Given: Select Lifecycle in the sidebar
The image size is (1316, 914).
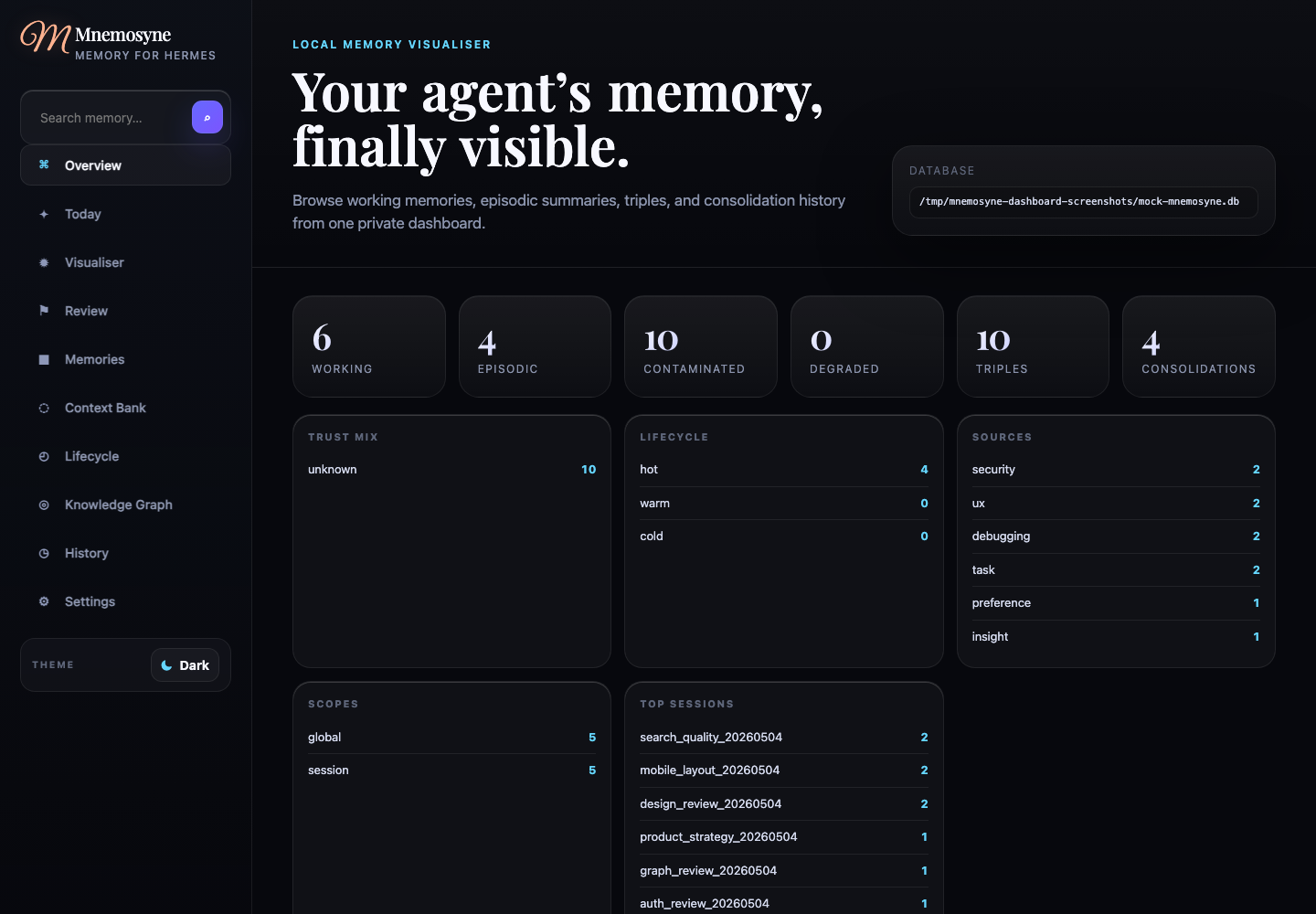Looking at the screenshot, I should pyautogui.click(x=125, y=456).
